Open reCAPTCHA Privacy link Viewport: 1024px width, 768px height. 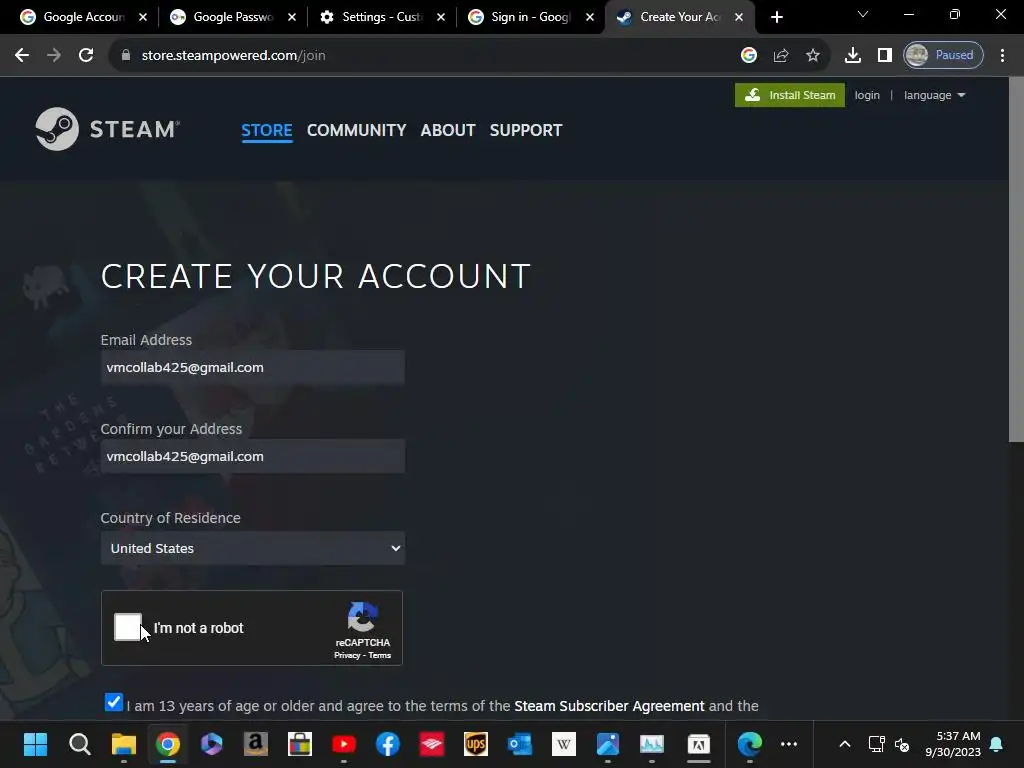(x=347, y=655)
